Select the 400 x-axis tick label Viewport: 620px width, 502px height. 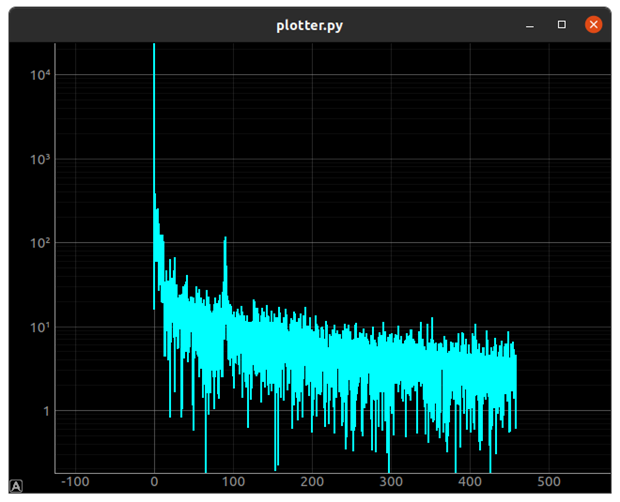pos(470,482)
